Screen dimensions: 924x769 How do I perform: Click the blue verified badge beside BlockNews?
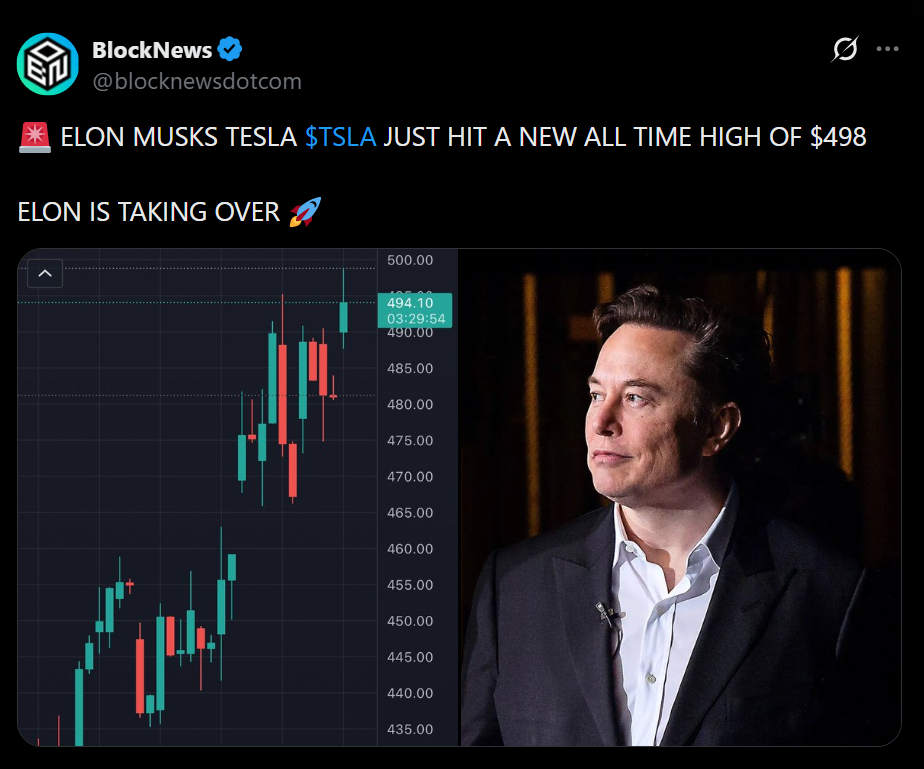click(x=229, y=49)
